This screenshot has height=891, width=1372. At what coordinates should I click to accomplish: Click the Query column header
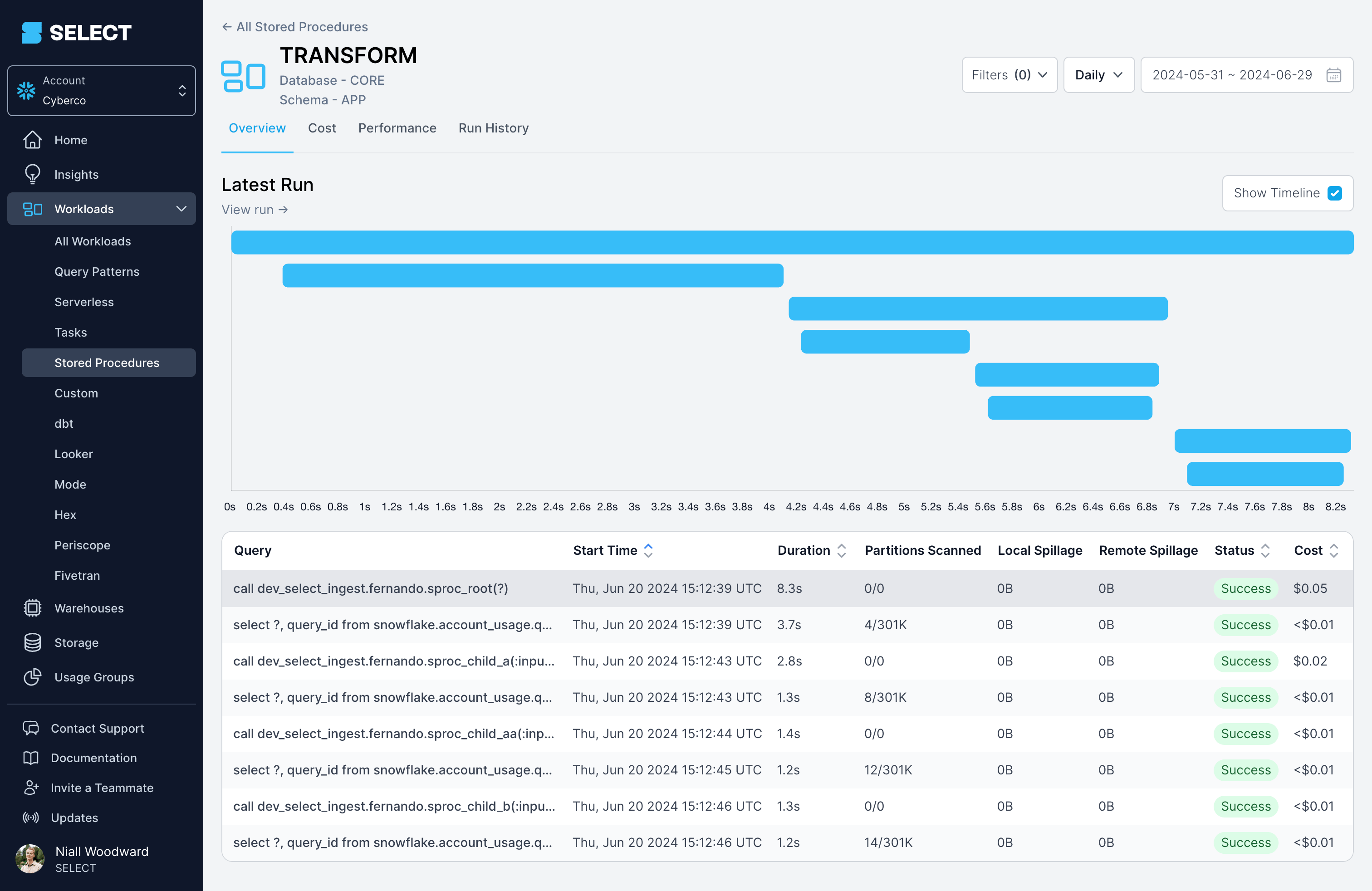(253, 550)
